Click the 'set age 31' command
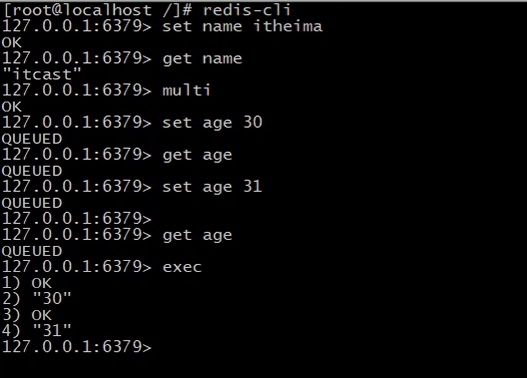527x378 pixels. [x=212, y=187]
